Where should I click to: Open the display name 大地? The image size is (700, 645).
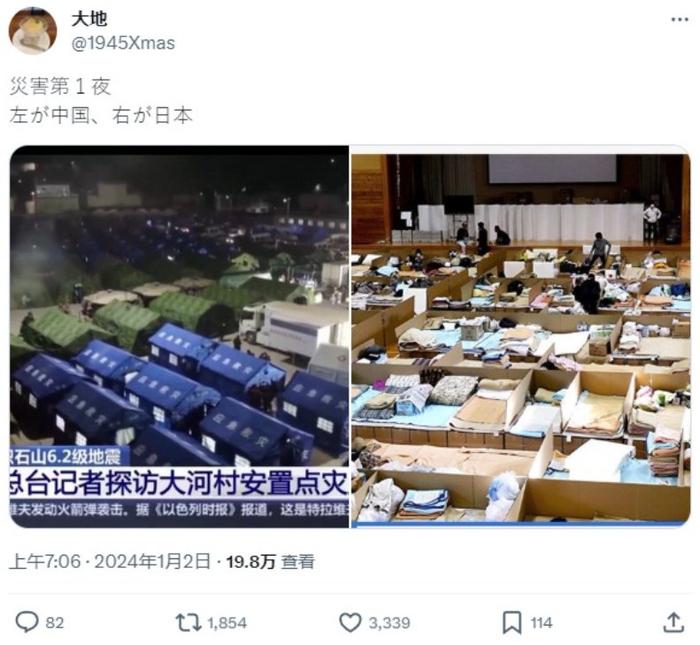(x=89, y=19)
